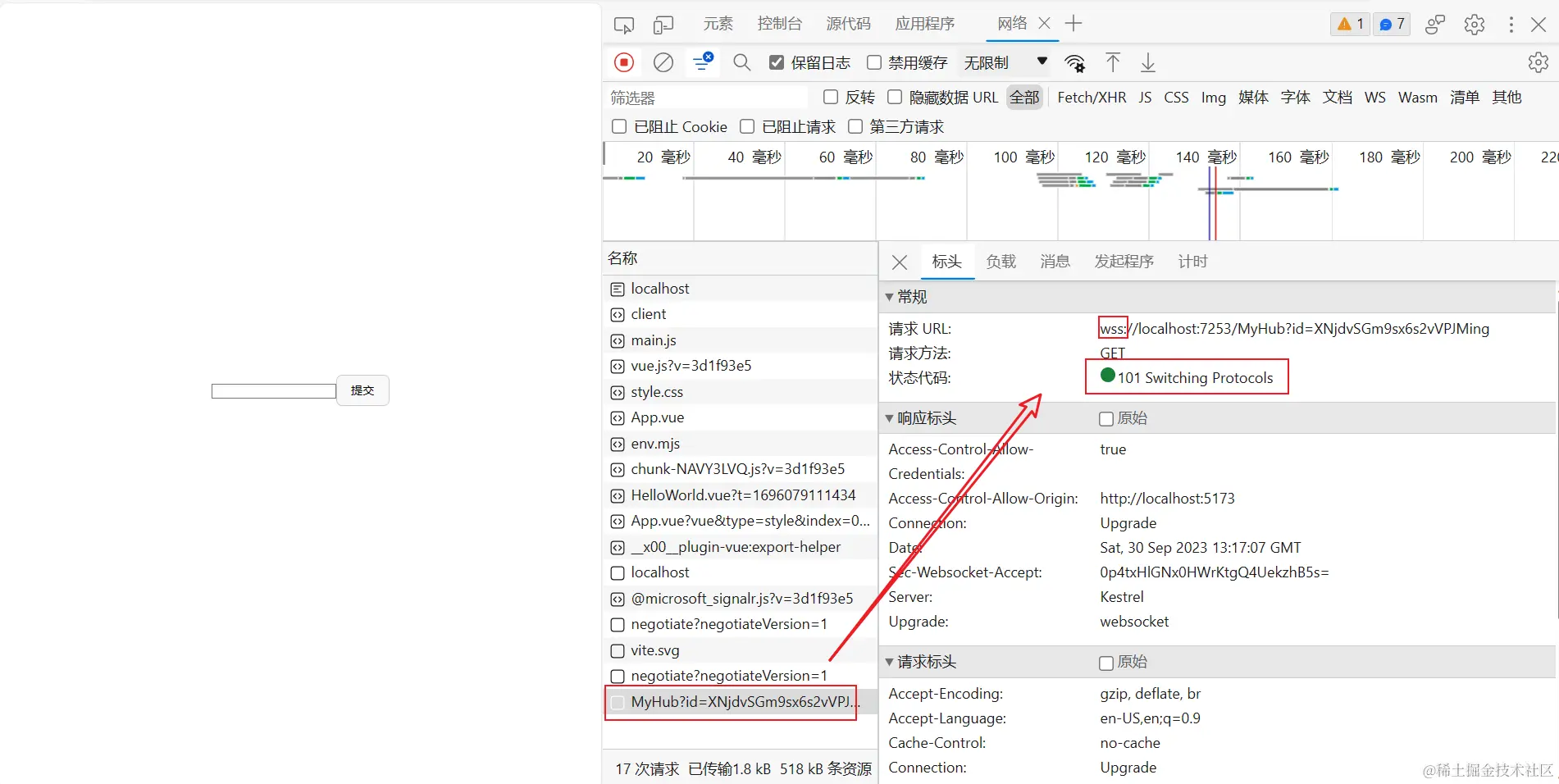Add a new DevTools tab with plus icon
Screen dimensions: 1559x784
tap(1074, 24)
